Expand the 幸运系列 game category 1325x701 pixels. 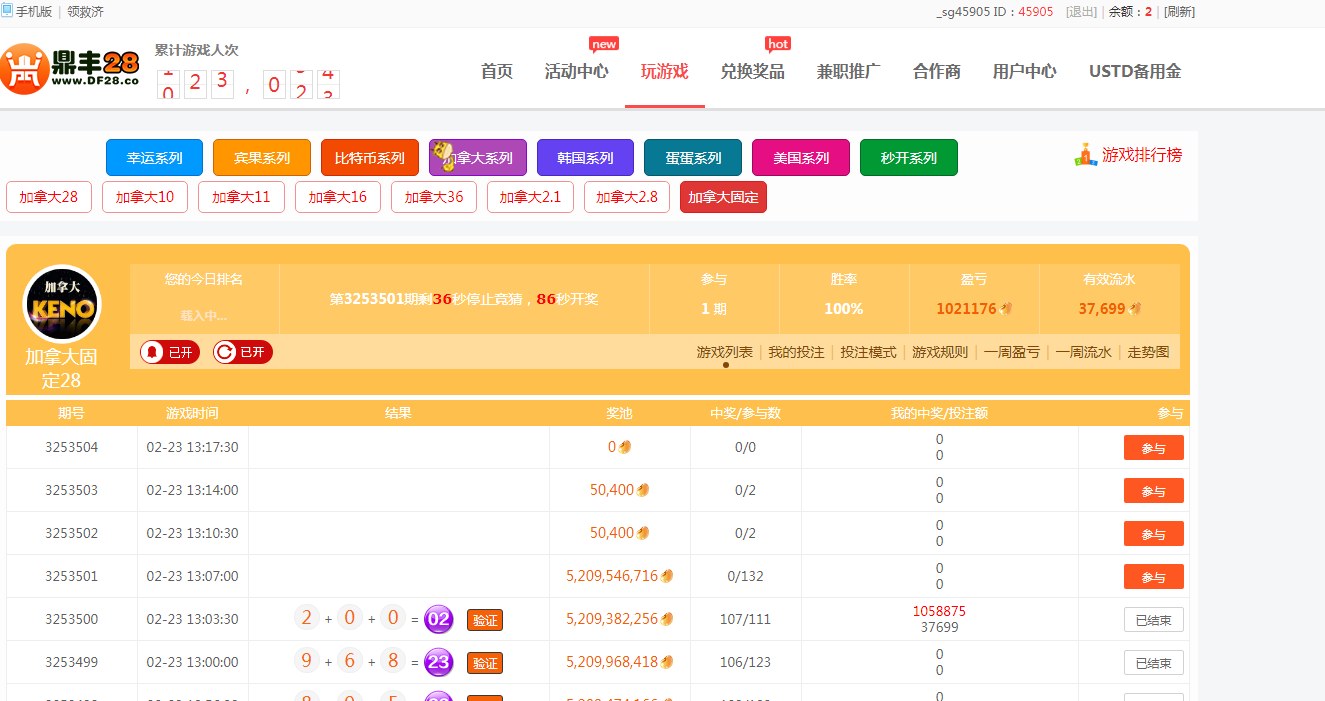coord(154,158)
